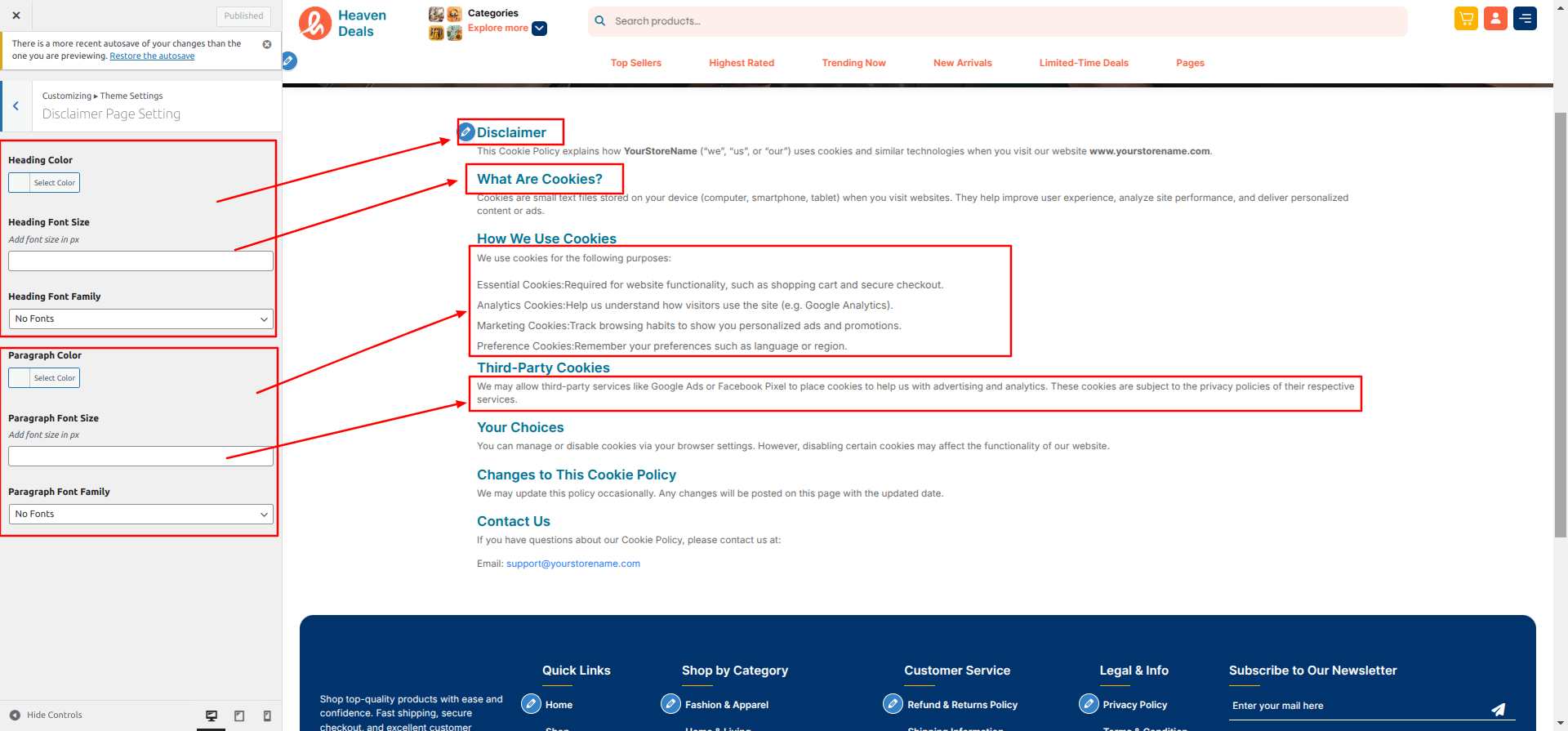Click the Legal & Info footer heading
Image resolution: width=1568 pixels, height=731 pixels.
(1134, 671)
